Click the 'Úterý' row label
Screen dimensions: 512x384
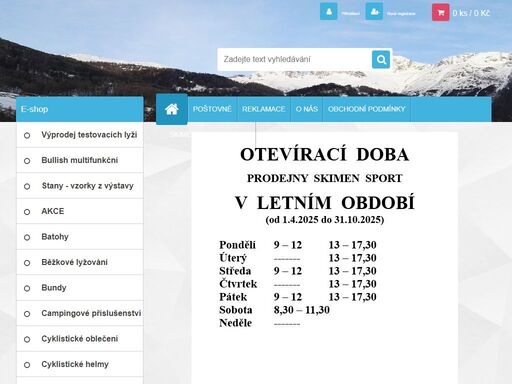click(x=233, y=258)
